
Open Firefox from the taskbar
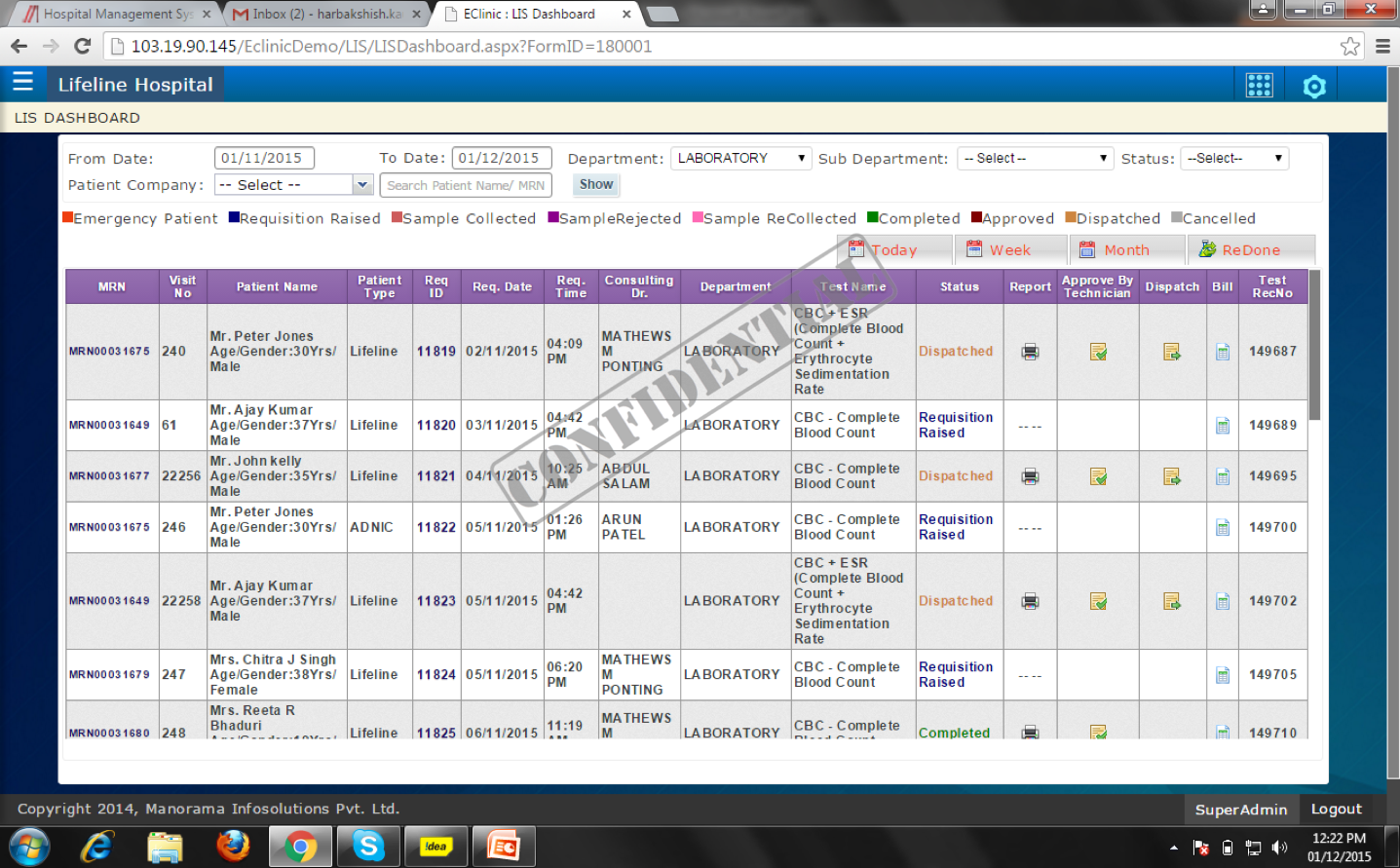pos(234,846)
